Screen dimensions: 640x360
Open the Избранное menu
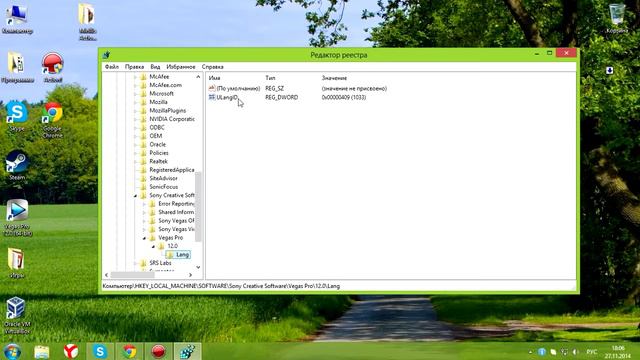click(181, 67)
